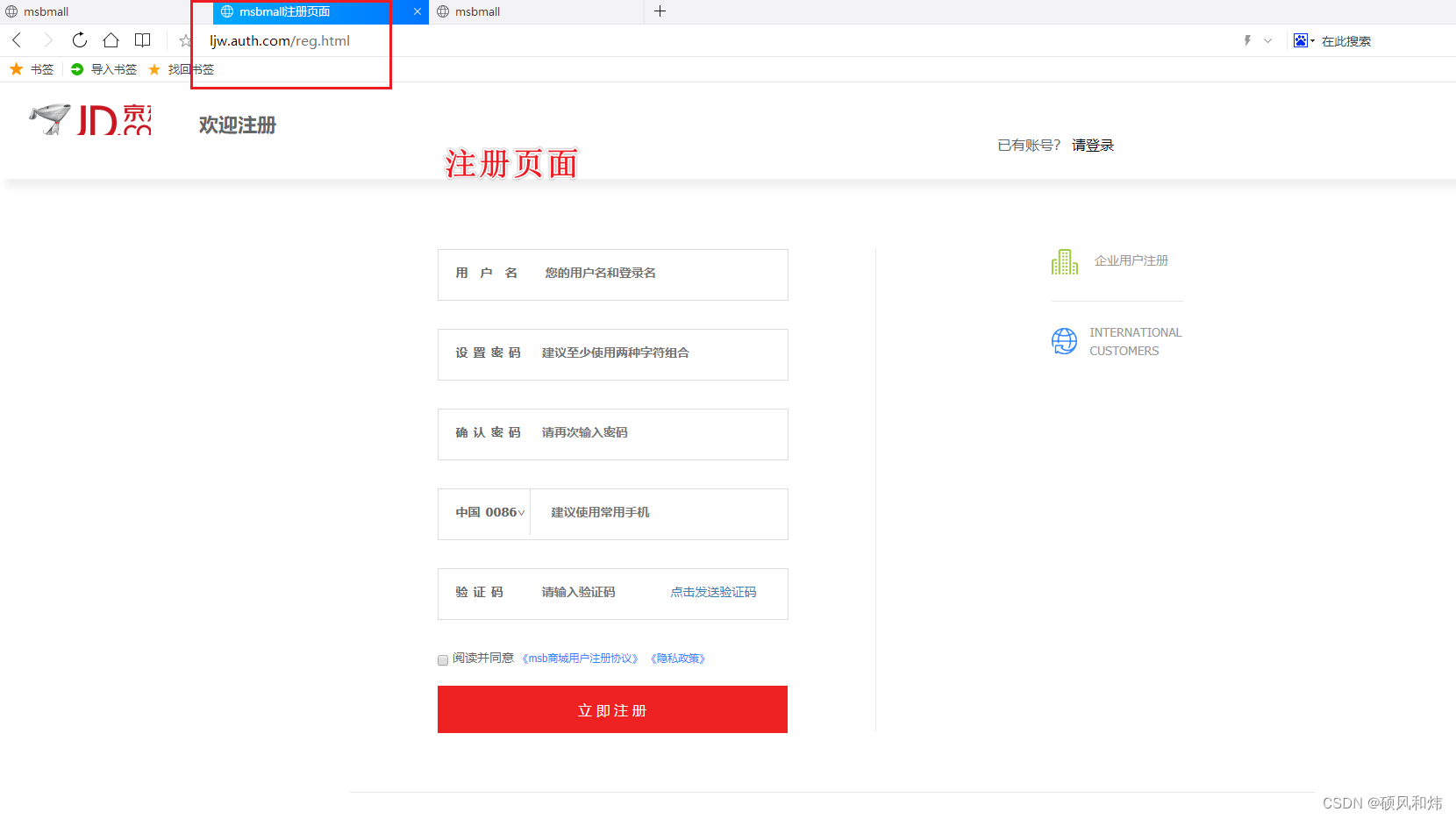Click the lightning bolt icon near search

pyautogui.click(x=1247, y=40)
